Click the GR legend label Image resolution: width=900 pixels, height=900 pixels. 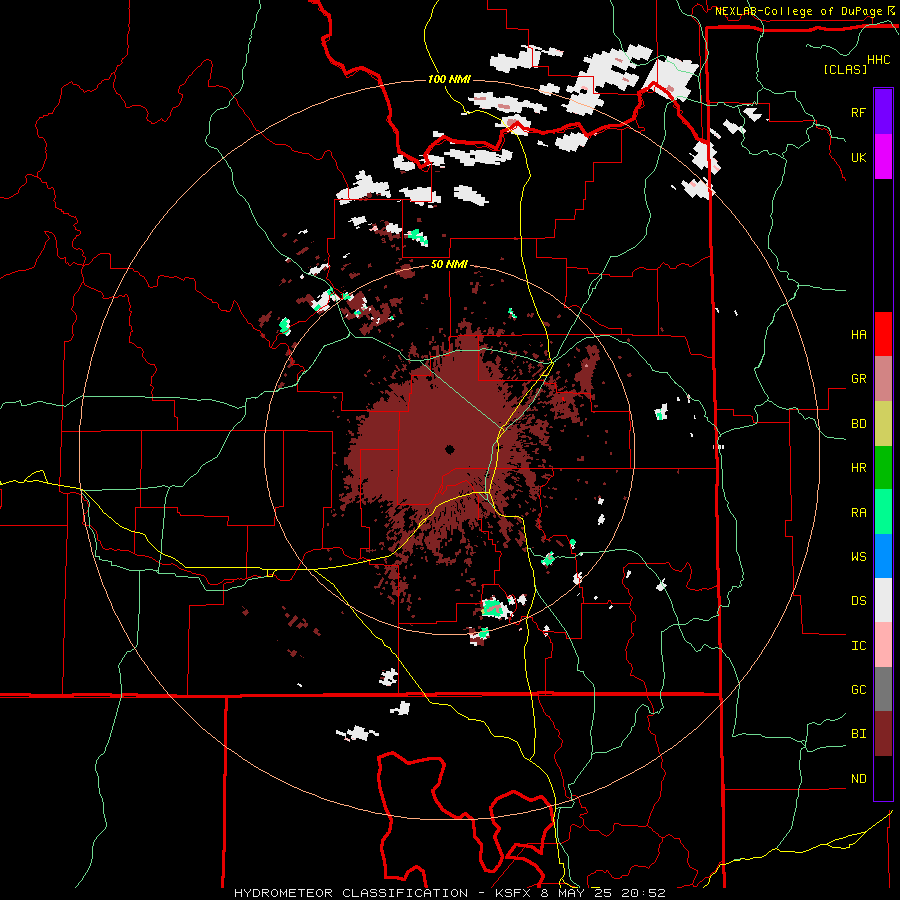[x=858, y=379]
